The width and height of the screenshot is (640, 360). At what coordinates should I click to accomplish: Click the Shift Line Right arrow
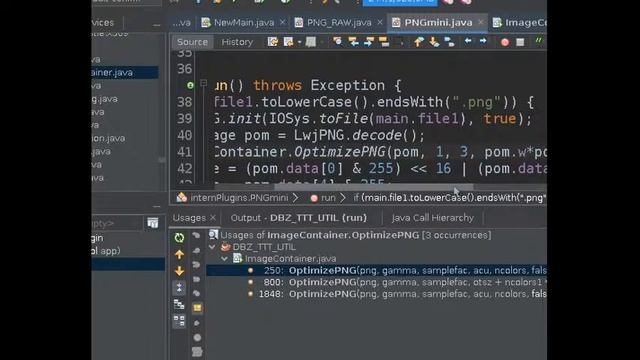[483, 41]
